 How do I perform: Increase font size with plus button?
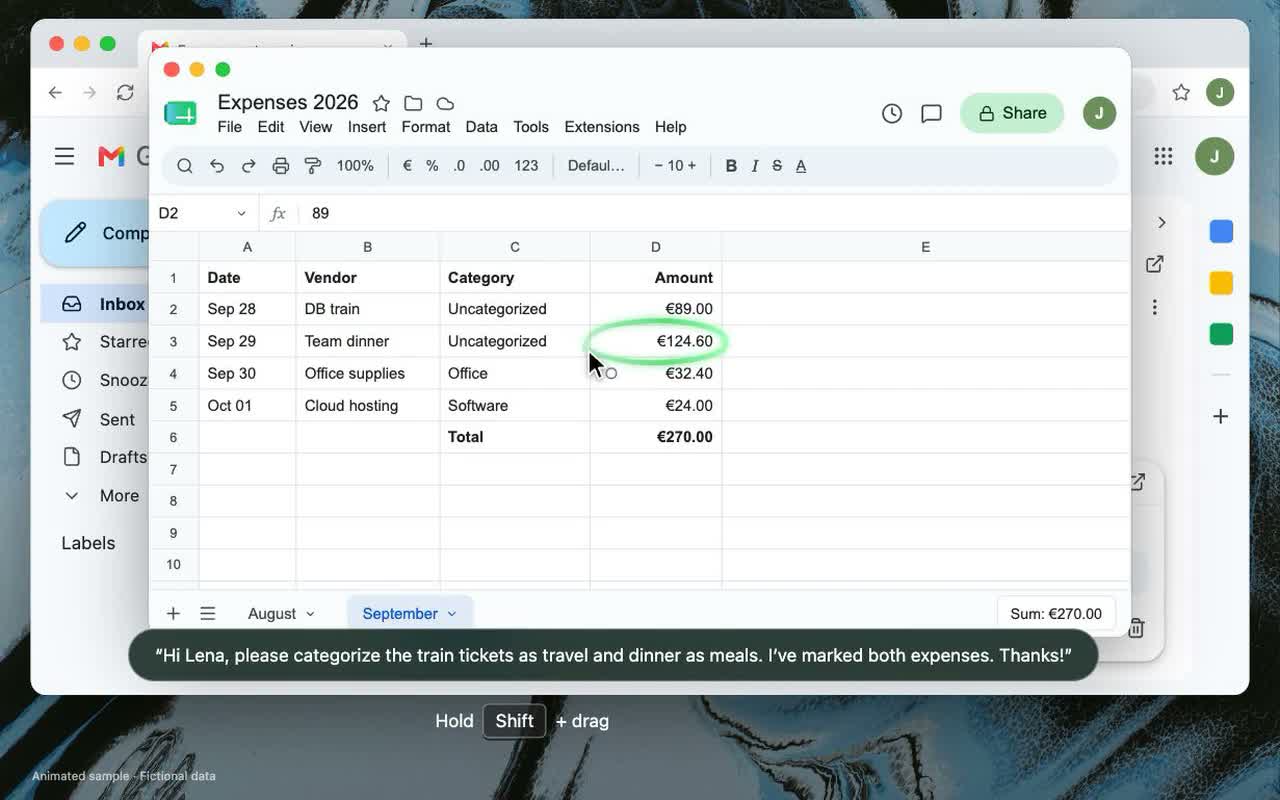pyautogui.click(x=691, y=166)
